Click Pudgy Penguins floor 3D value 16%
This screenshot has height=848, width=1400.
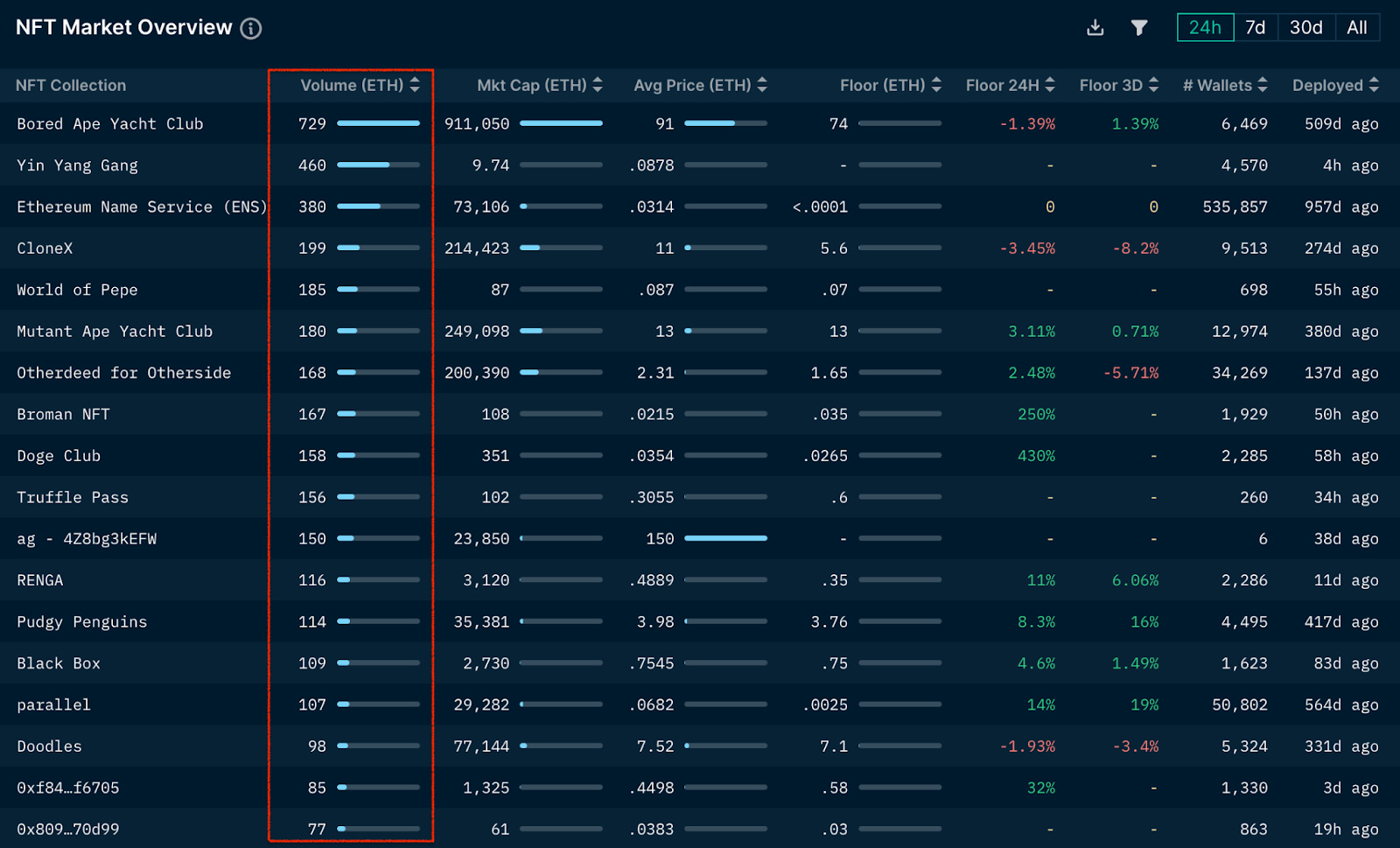pos(1144,622)
